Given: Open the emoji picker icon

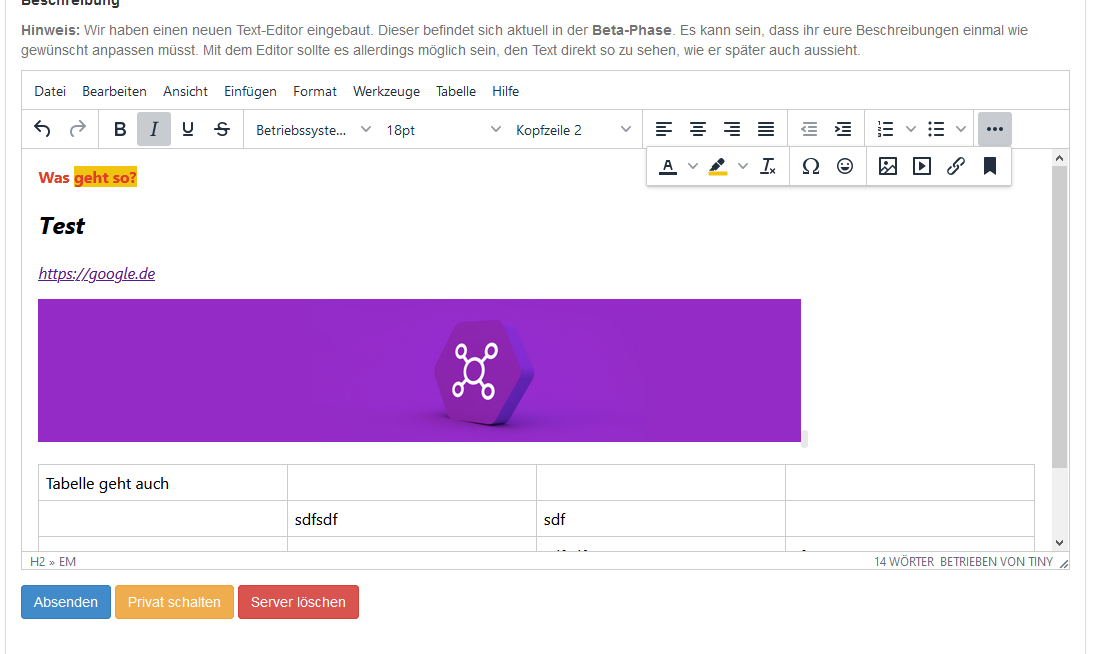Looking at the screenshot, I should [x=845, y=167].
